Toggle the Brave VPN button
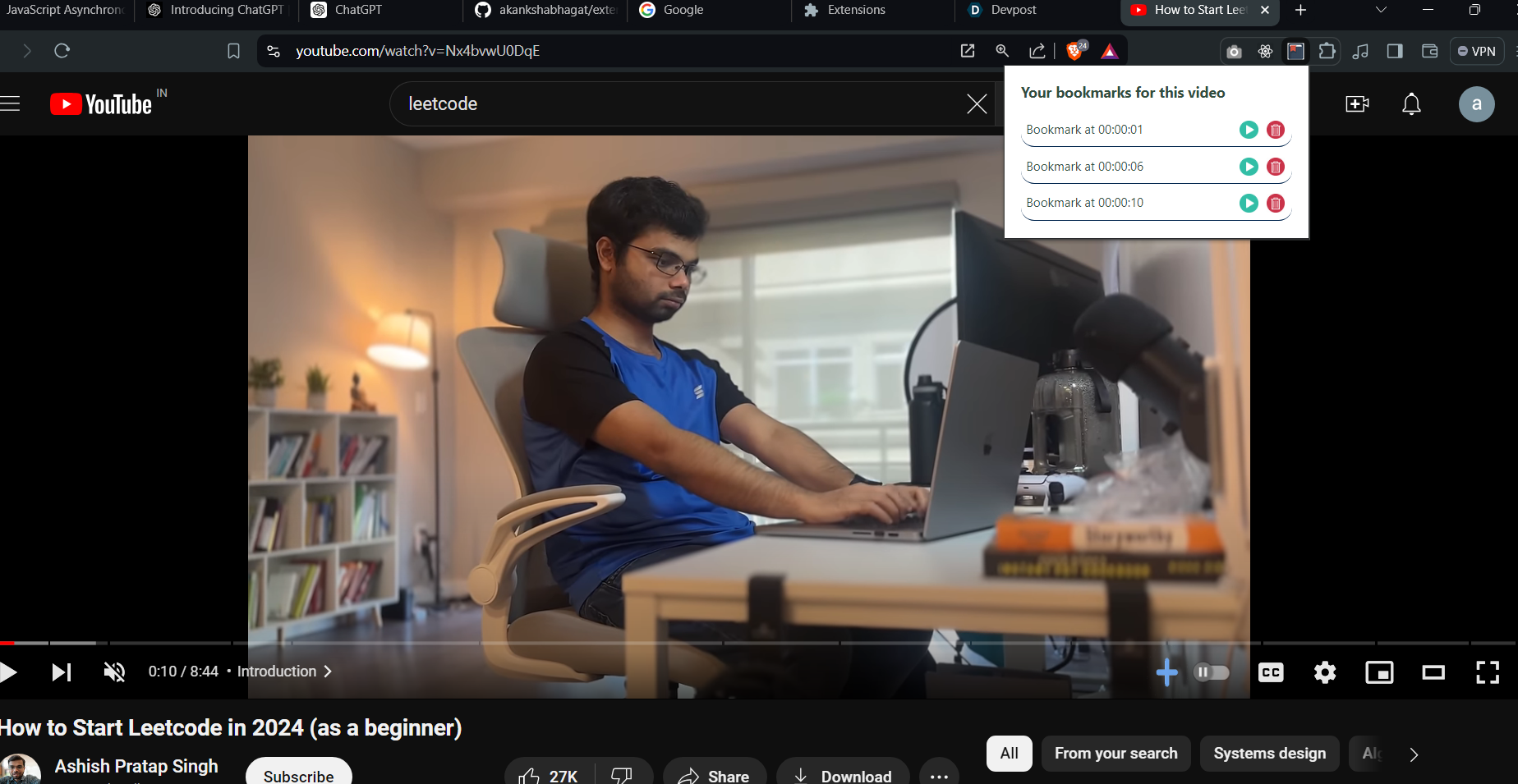The width and height of the screenshot is (1518, 784). pyautogui.click(x=1476, y=51)
